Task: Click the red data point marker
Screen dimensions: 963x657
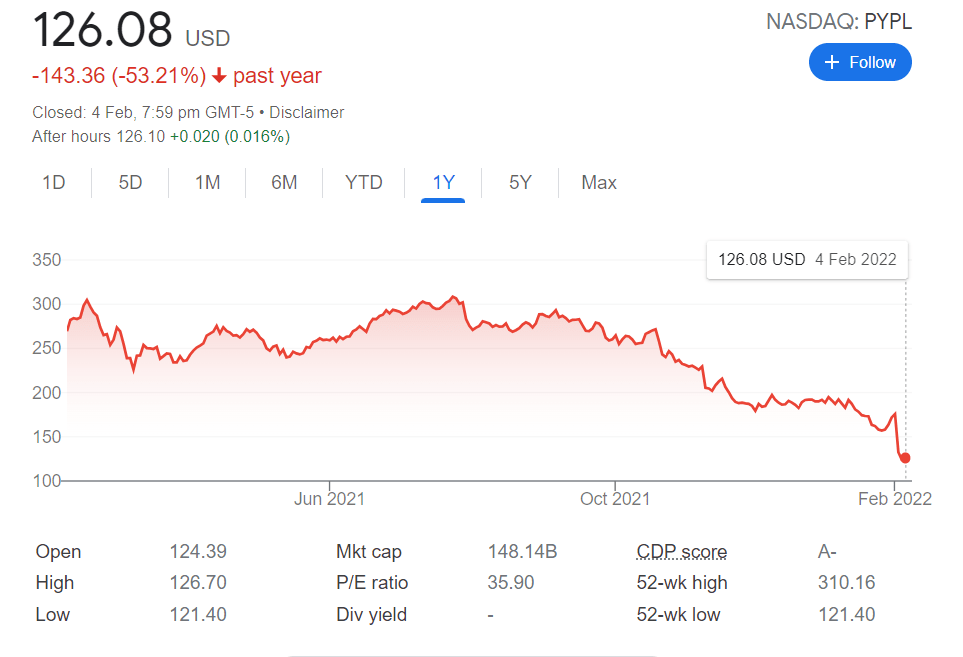Action: point(905,458)
